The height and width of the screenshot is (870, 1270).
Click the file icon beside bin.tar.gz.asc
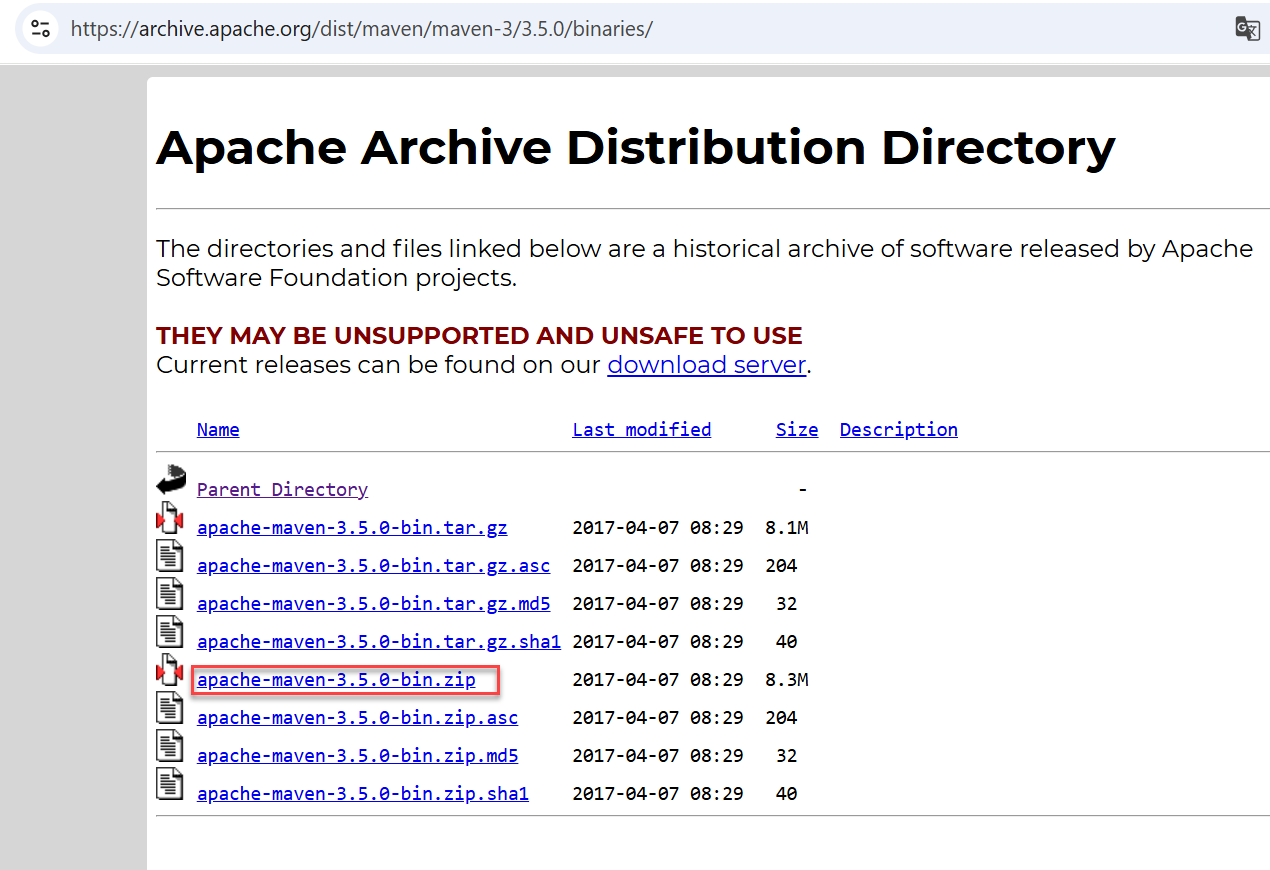[x=170, y=556]
